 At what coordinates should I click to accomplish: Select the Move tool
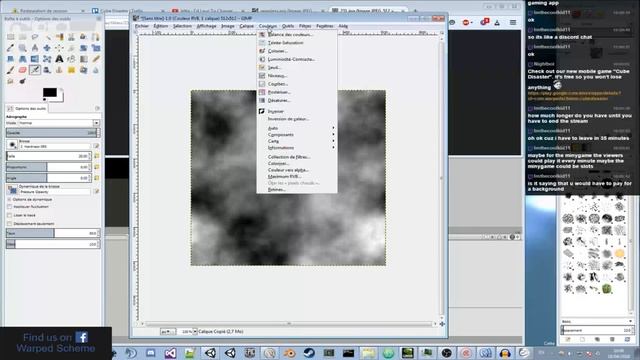(47, 48)
